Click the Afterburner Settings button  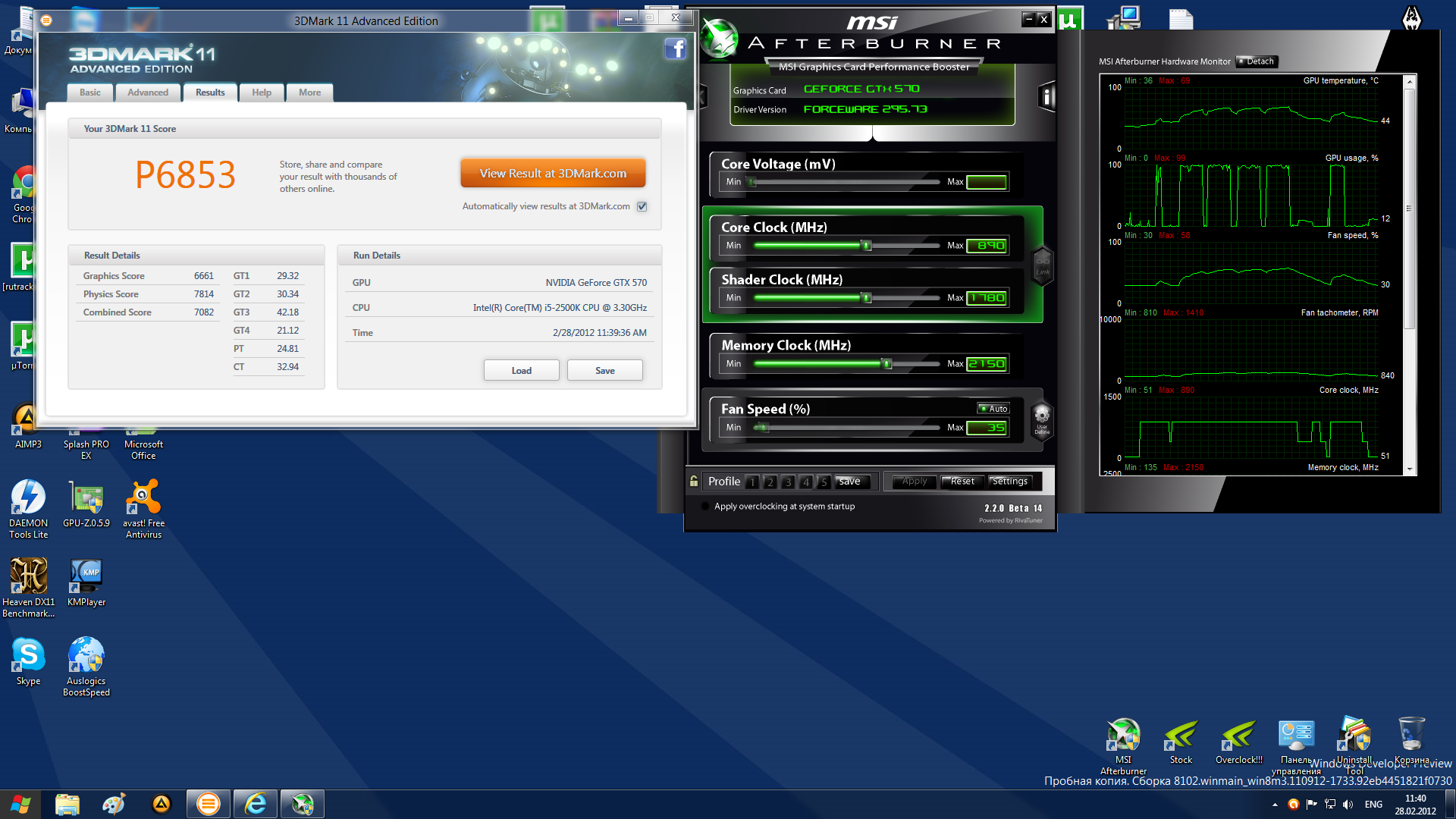(x=1009, y=482)
